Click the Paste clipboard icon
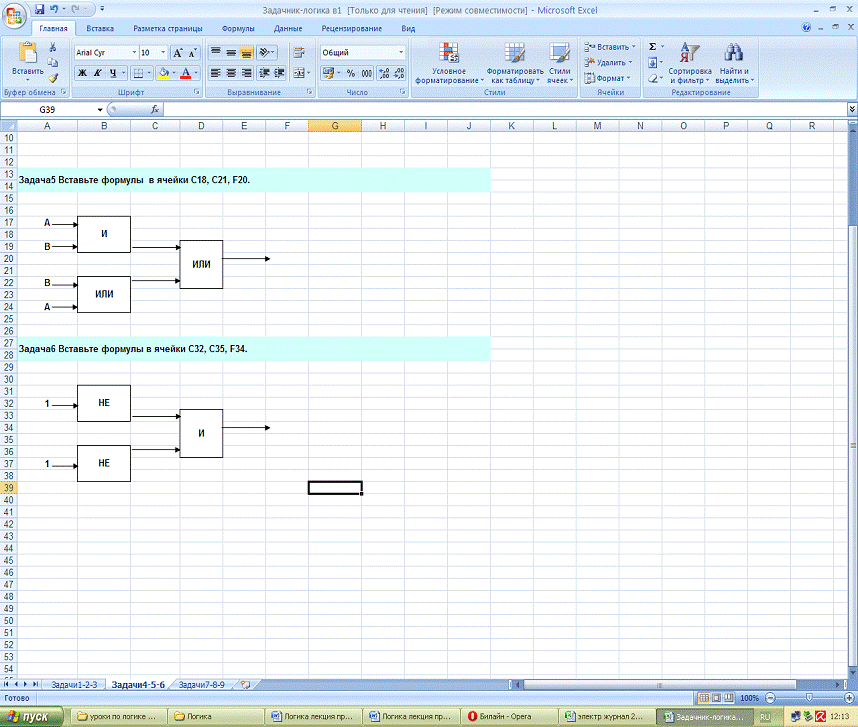 pyautogui.click(x=28, y=54)
